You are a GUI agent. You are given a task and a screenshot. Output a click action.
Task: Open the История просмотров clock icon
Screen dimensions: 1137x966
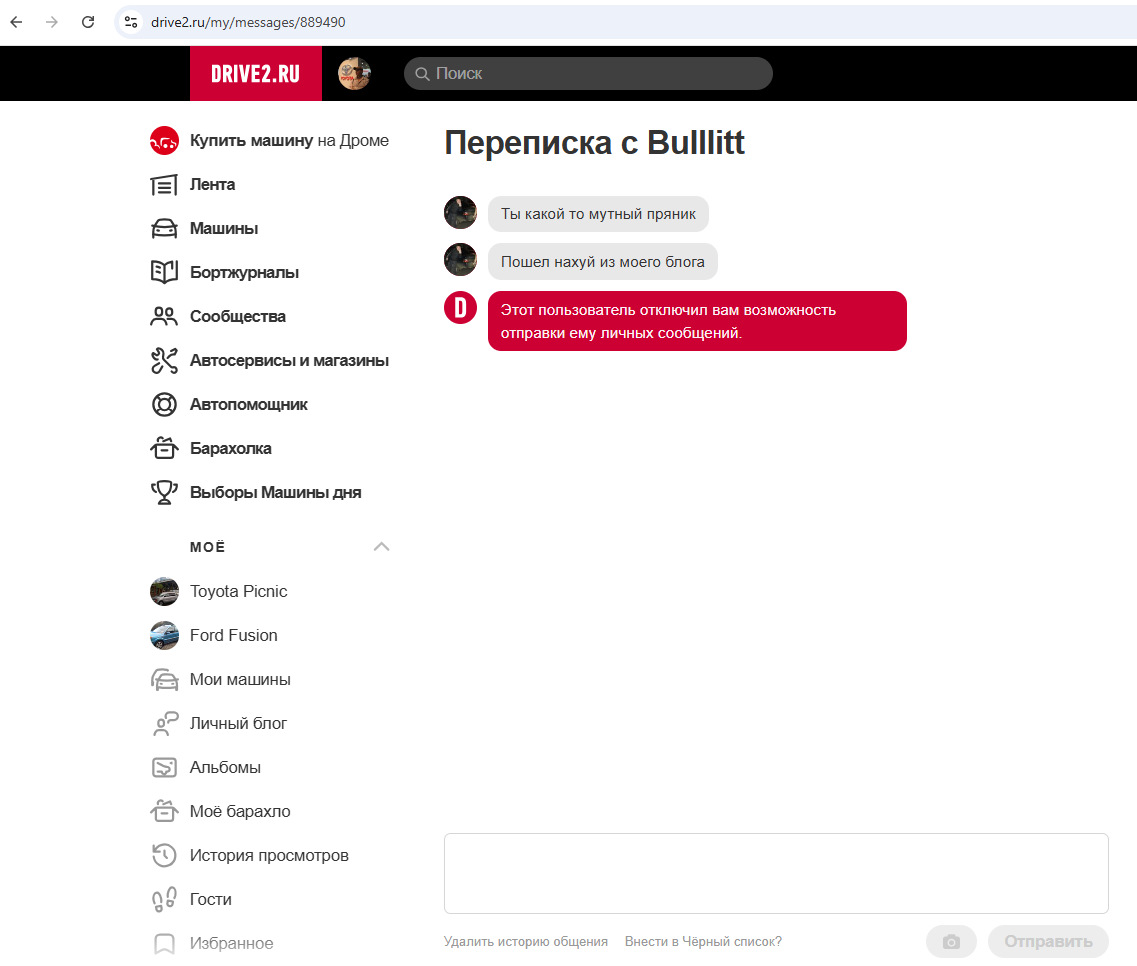163,856
